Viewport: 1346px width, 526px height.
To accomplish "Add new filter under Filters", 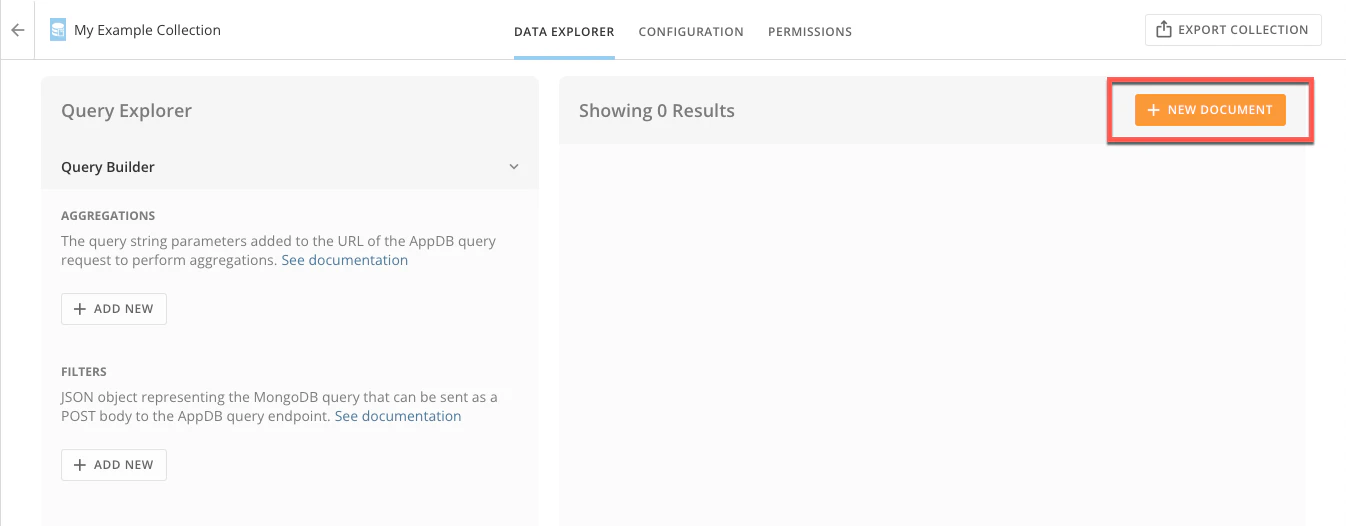I will pos(114,465).
